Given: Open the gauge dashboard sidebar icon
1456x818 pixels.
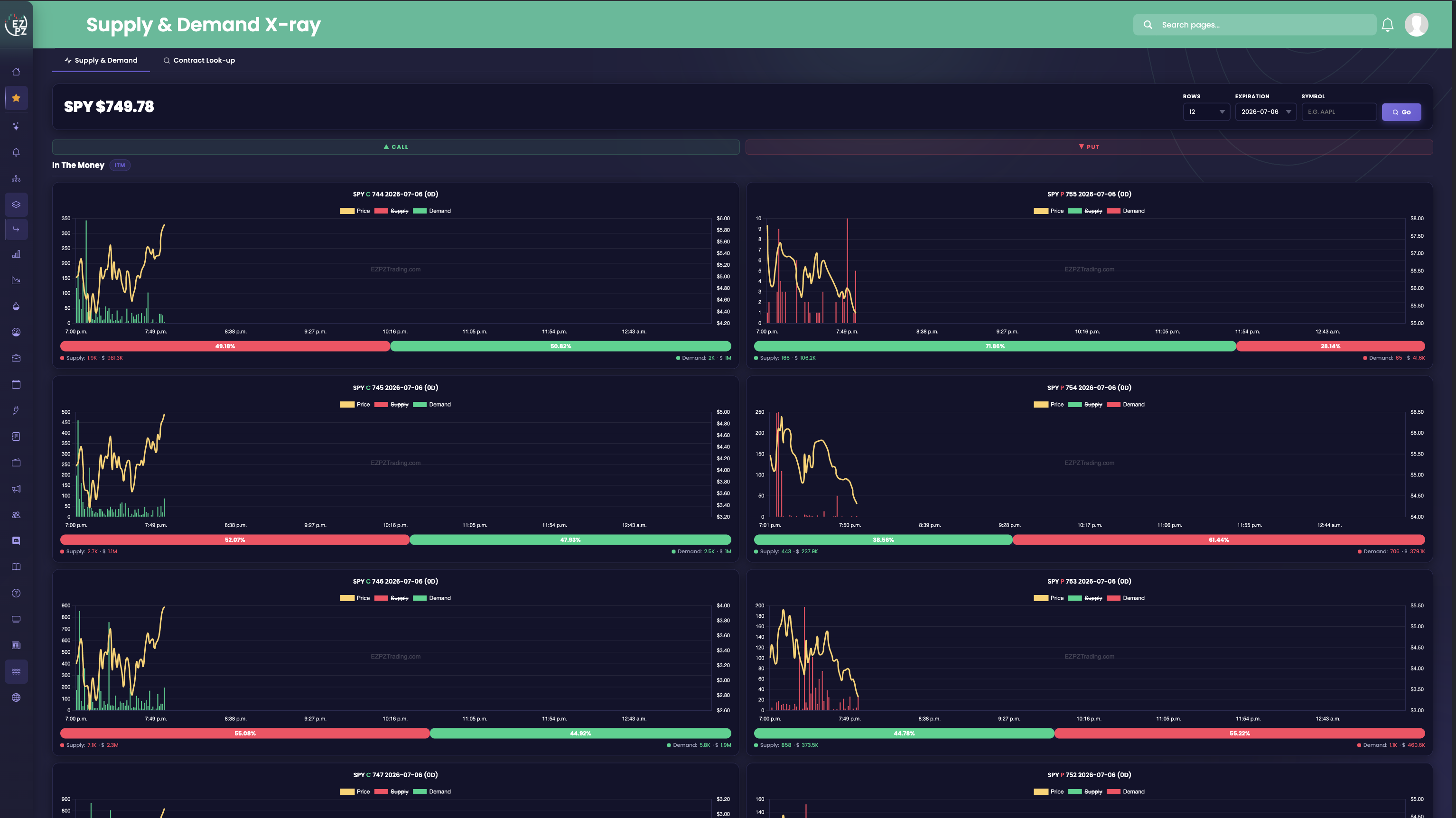Looking at the screenshot, I should (x=16, y=332).
